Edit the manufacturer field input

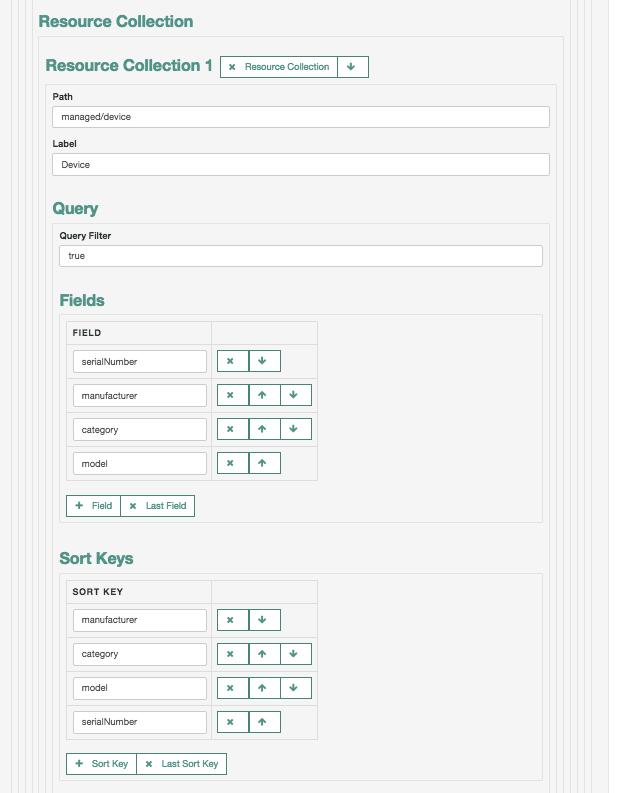tap(140, 395)
